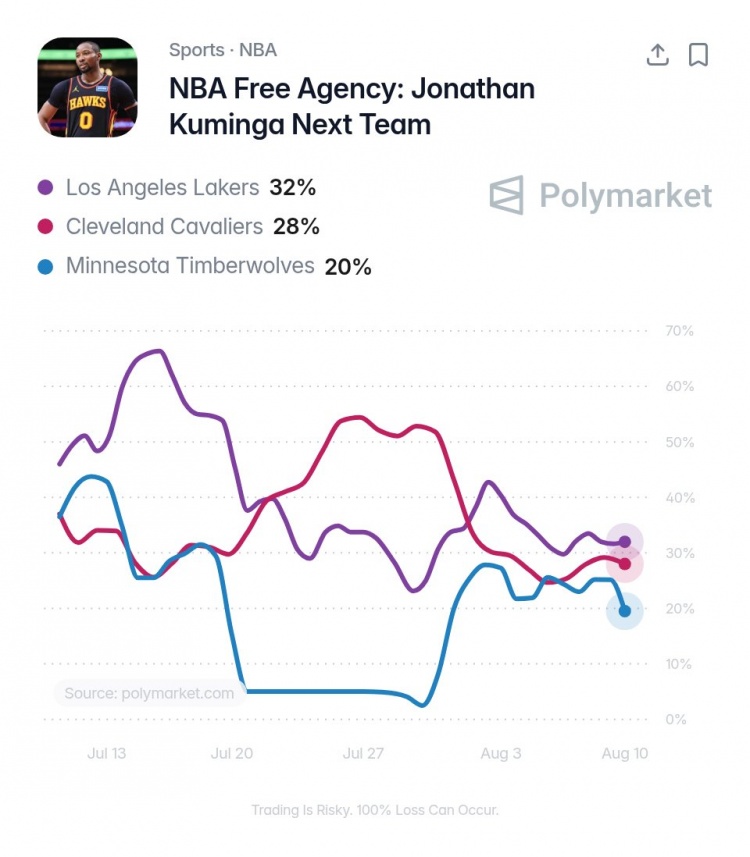Click the Polymarket wordmark text
750x857 pixels.
626,196
